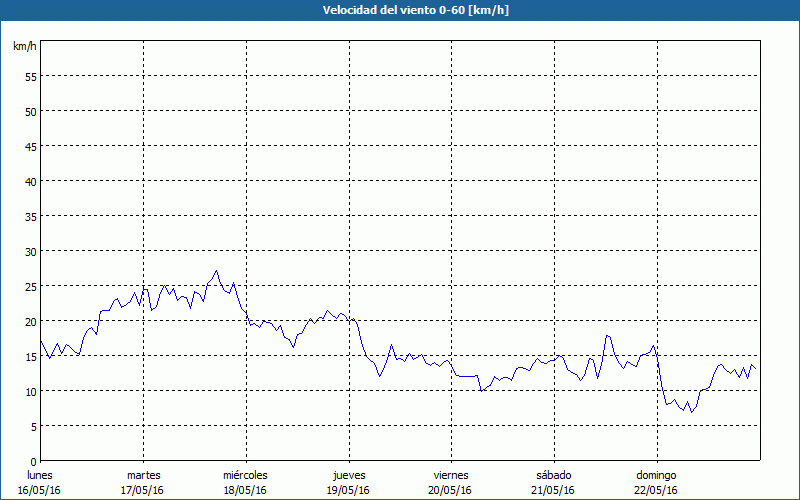Click the highest wind speed peak on the line
Viewport: 800px width, 500px height.
click(216, 270)
